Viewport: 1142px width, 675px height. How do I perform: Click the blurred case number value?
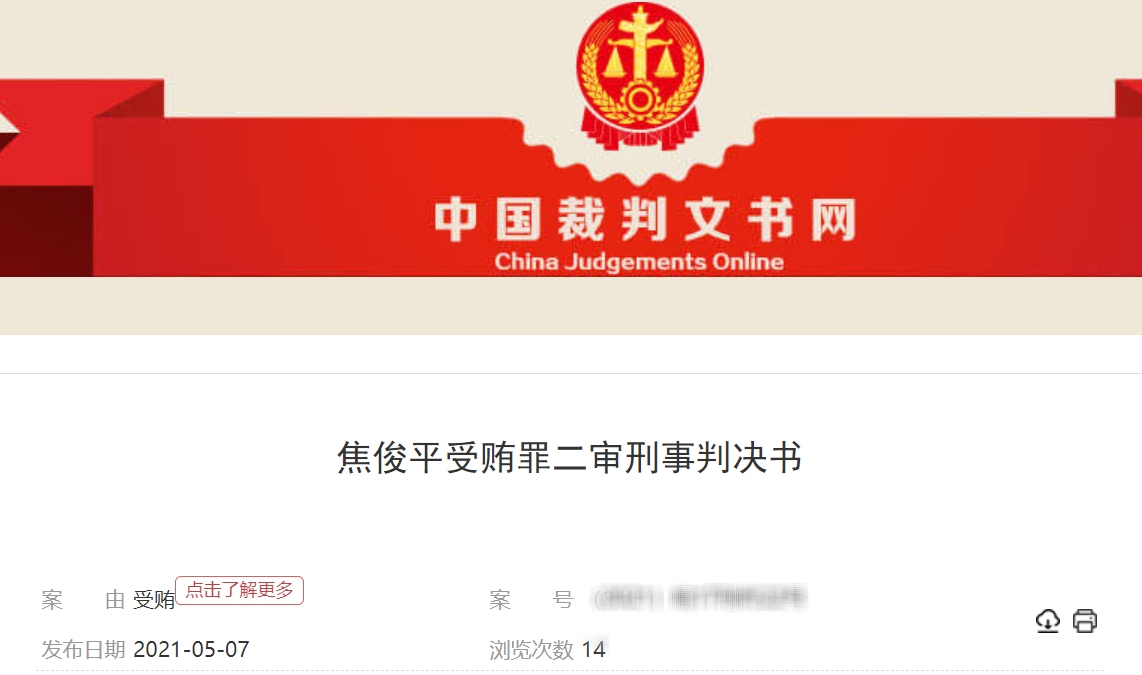pos(700,599)
